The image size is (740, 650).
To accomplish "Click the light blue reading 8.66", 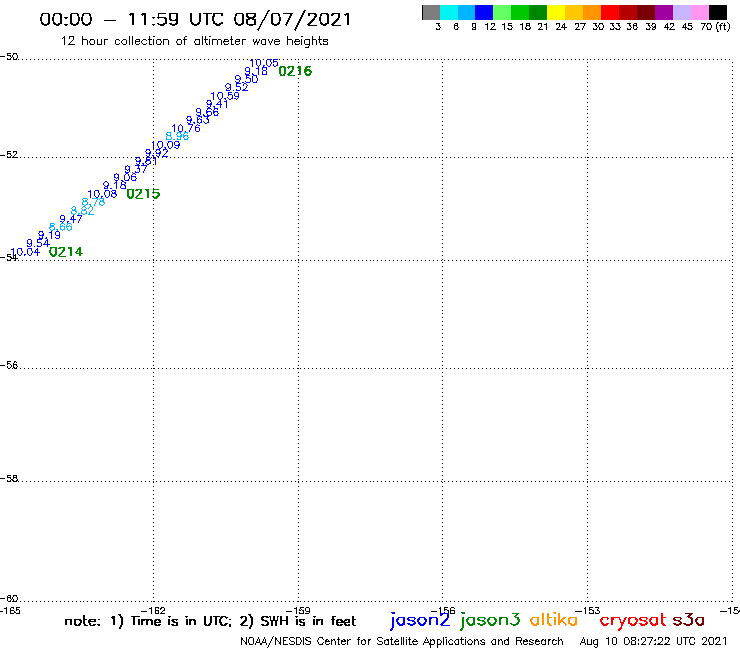I will tap(61, 228).
